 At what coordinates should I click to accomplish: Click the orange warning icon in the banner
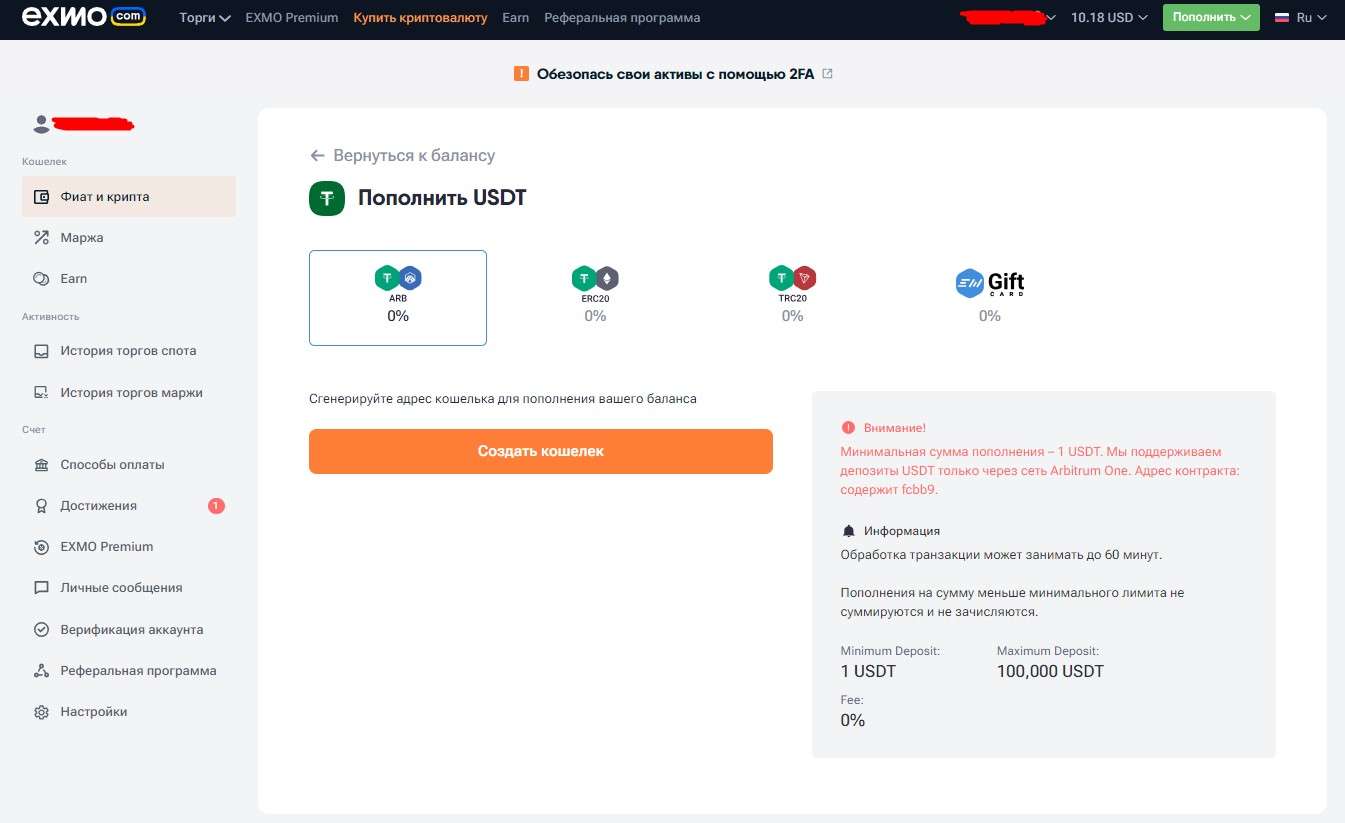coord(521,74)
